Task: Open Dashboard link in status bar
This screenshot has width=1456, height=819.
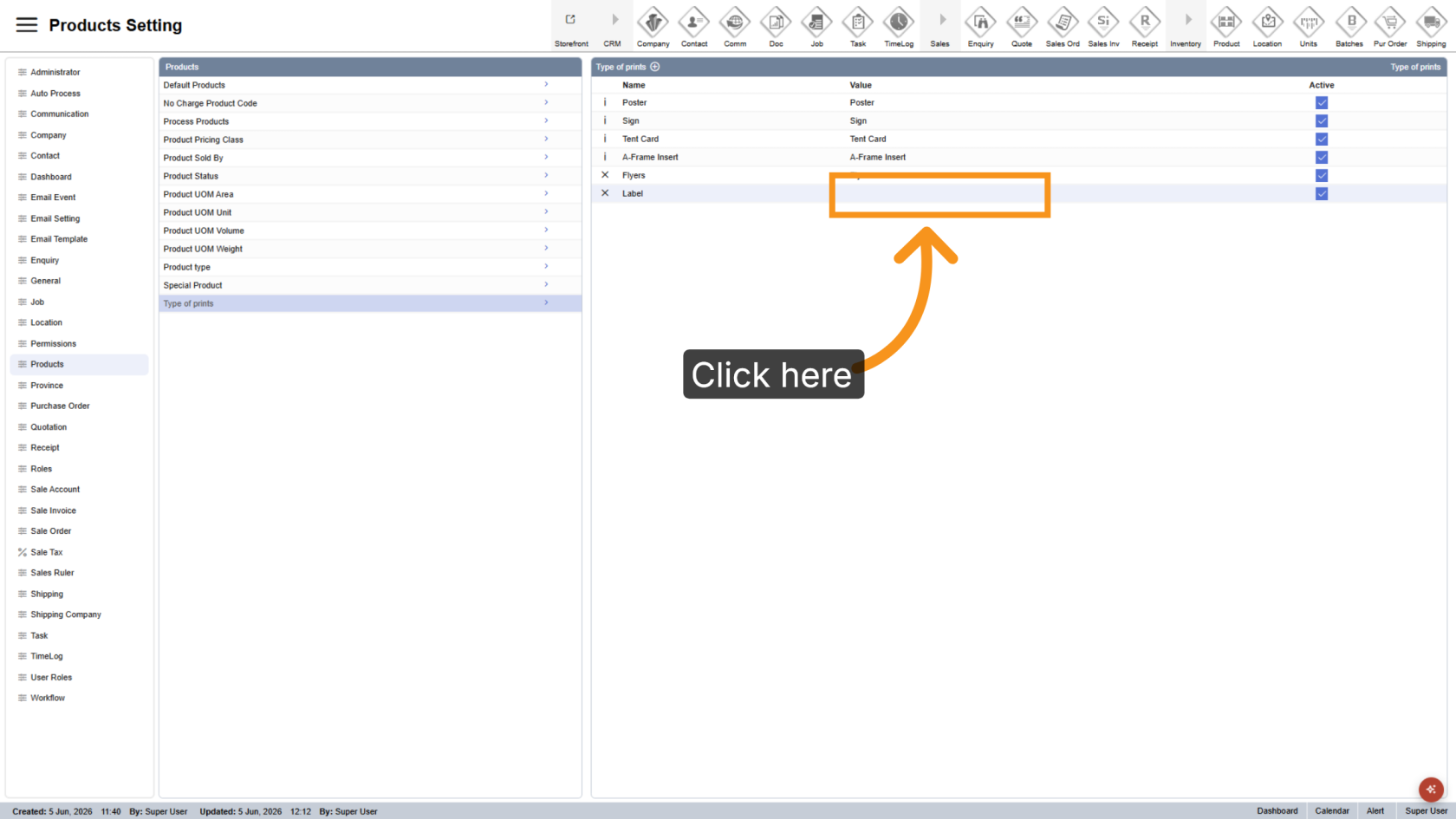Action: point(1277,811)
